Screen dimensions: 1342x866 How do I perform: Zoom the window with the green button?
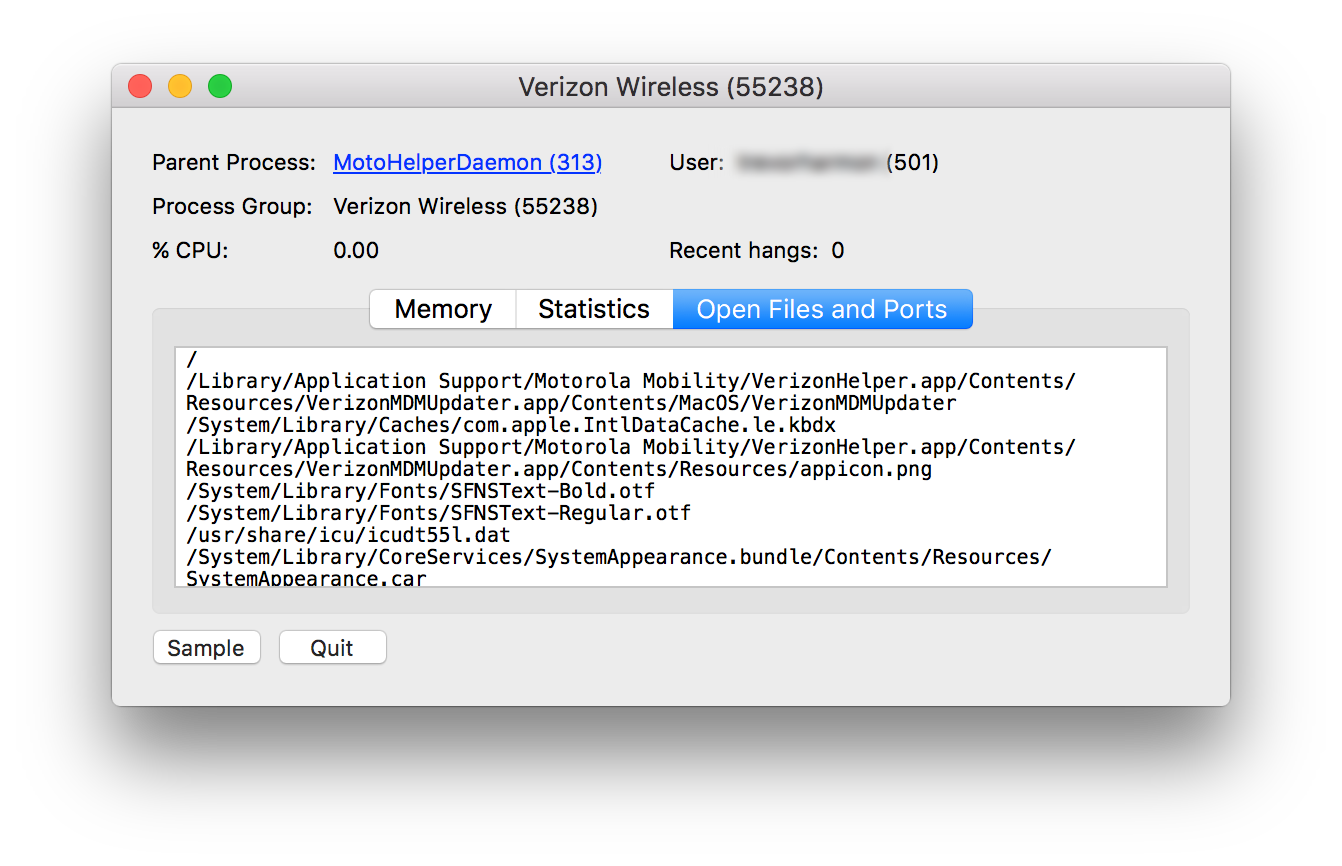220,87
